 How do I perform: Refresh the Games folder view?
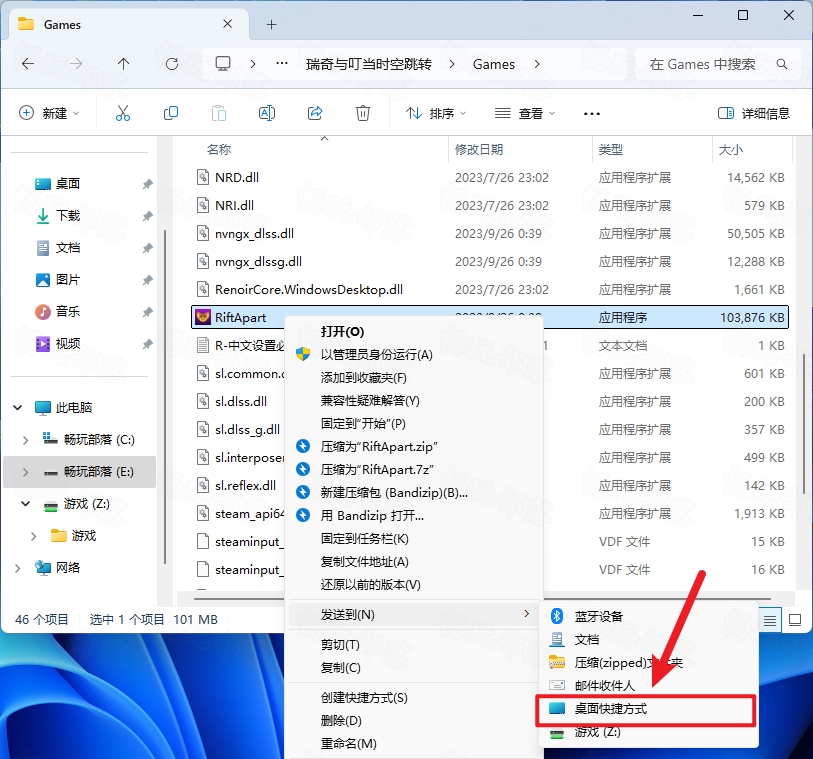coord(172,64)
